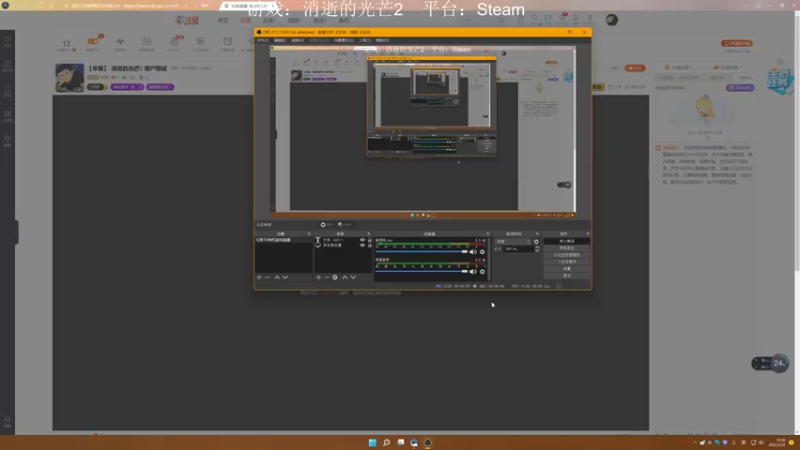Image resolution: width=800 pixels, height=450 pixels.
Task: Open source properties gear in sources panel
Action: click(x=335, y=277)
